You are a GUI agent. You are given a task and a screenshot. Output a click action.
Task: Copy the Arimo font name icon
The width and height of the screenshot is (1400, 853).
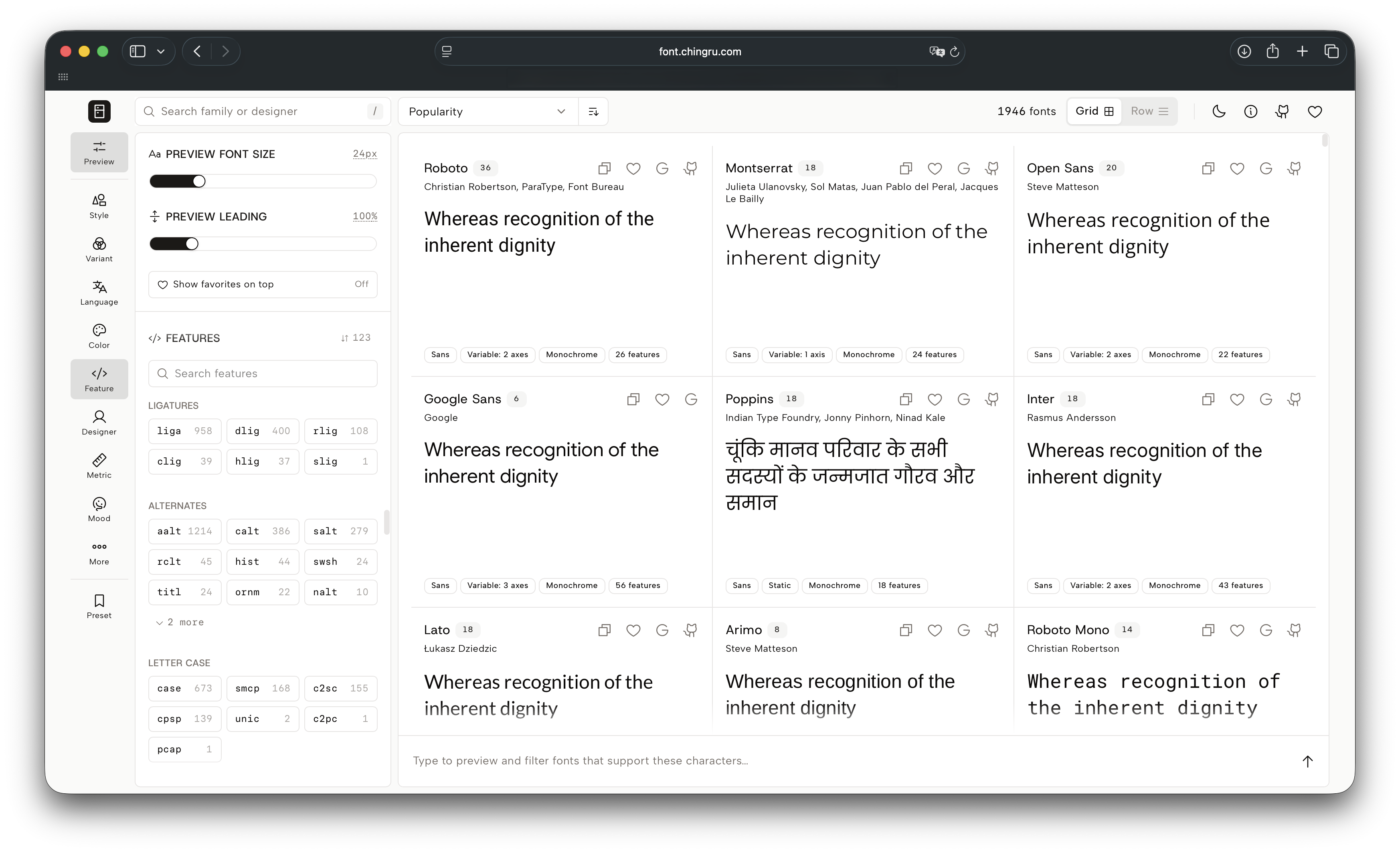click(x=906, y=630)
